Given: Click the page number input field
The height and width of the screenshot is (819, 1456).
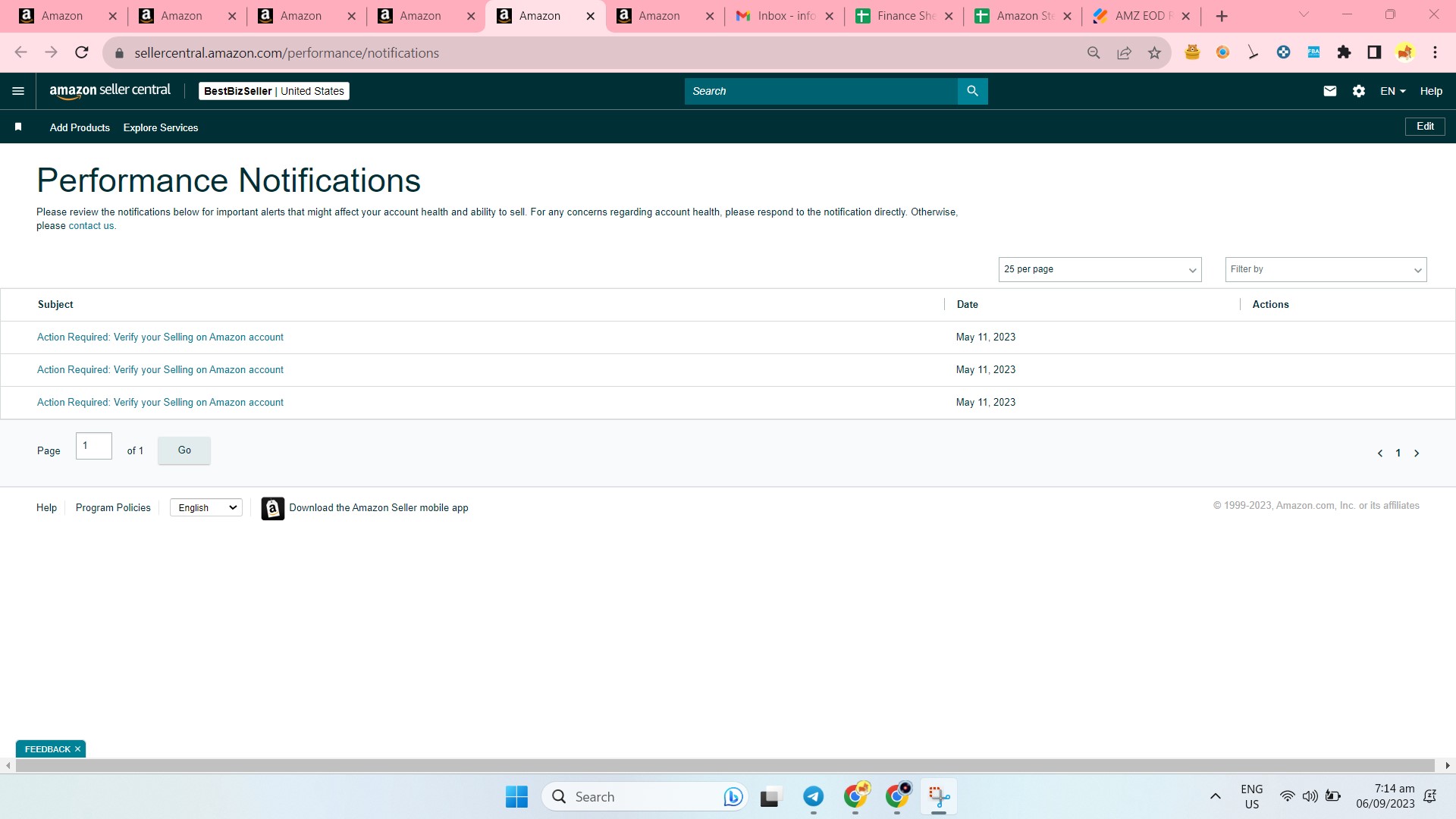Looking at the screenshot, I should click(94, 446).
